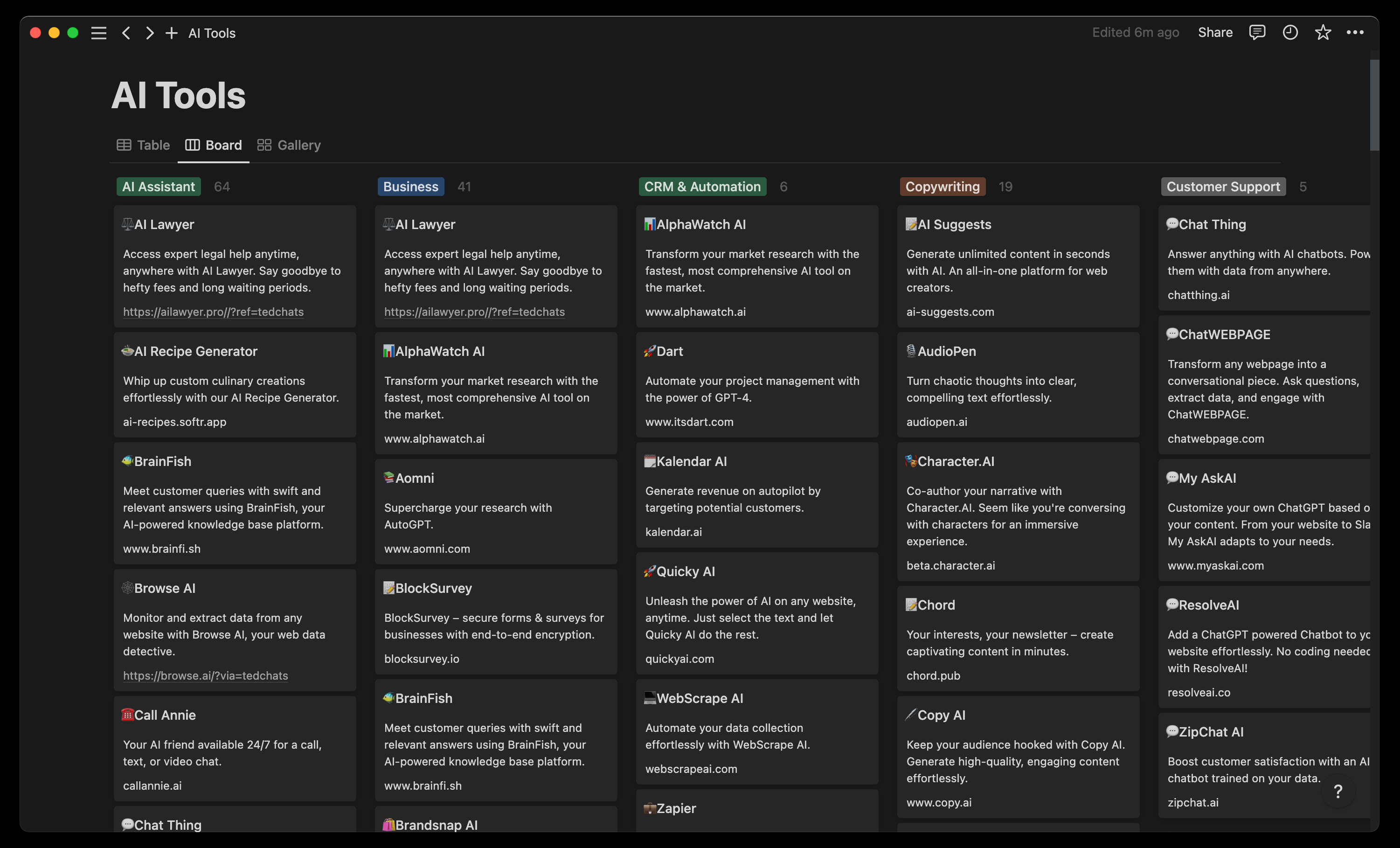This screenshot has height=848, width=1400.
Task: Switch to the Gallery view tab
Action: click(289, 145)
